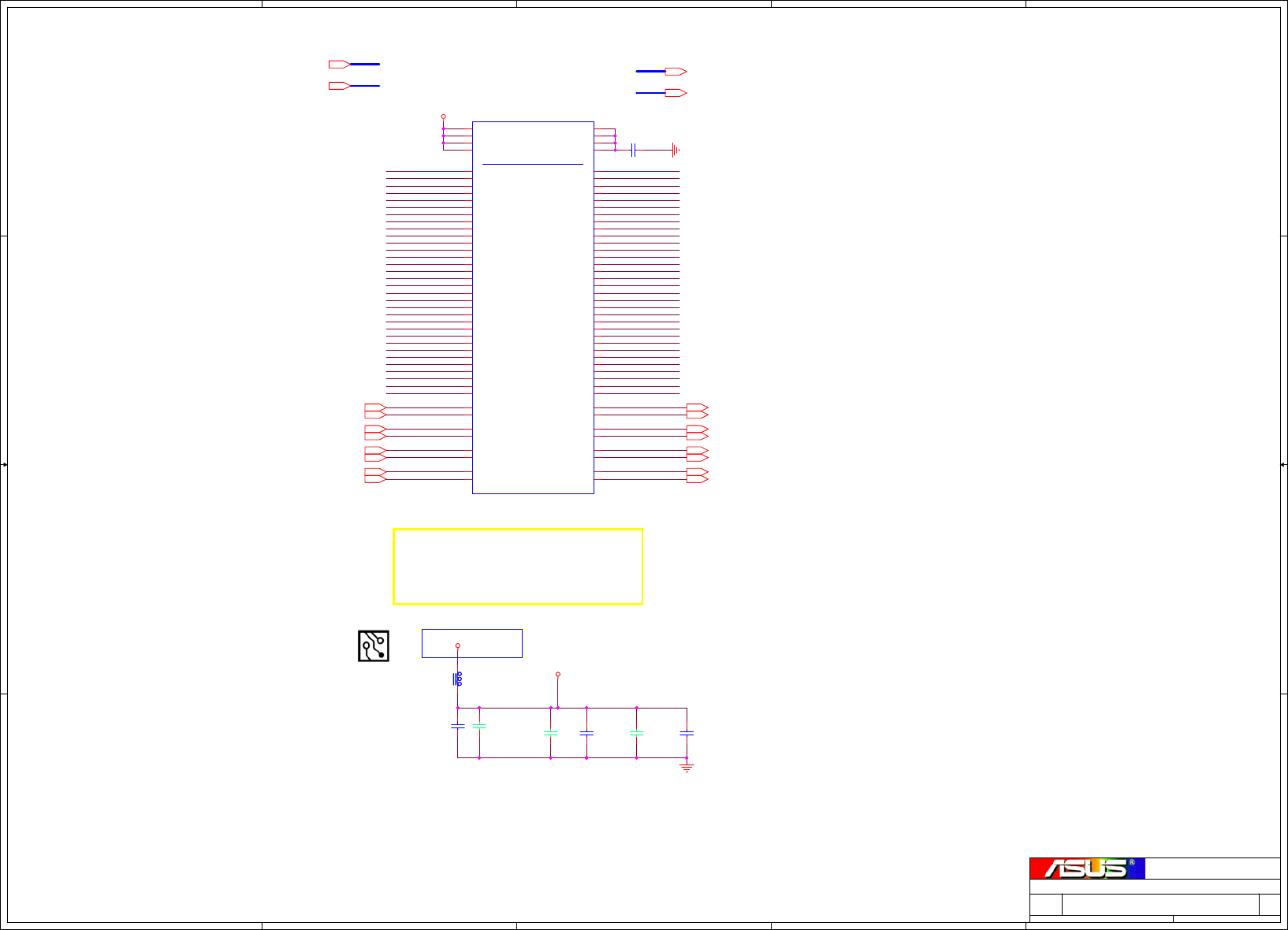Select the ground symbol below the capacitor bank
1288x930 pixels.
click(687, 767)
